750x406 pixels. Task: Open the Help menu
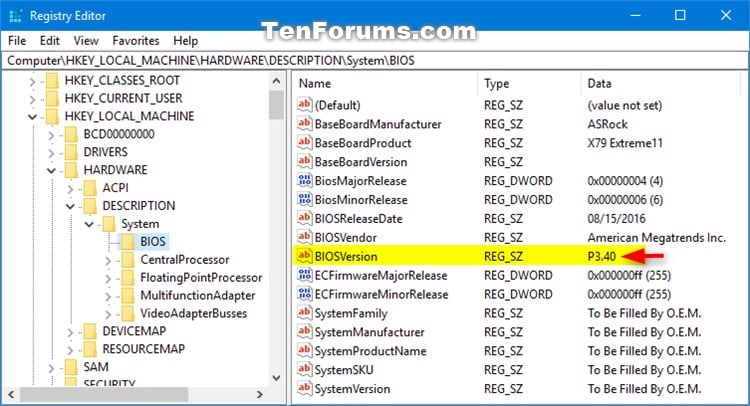186,41
